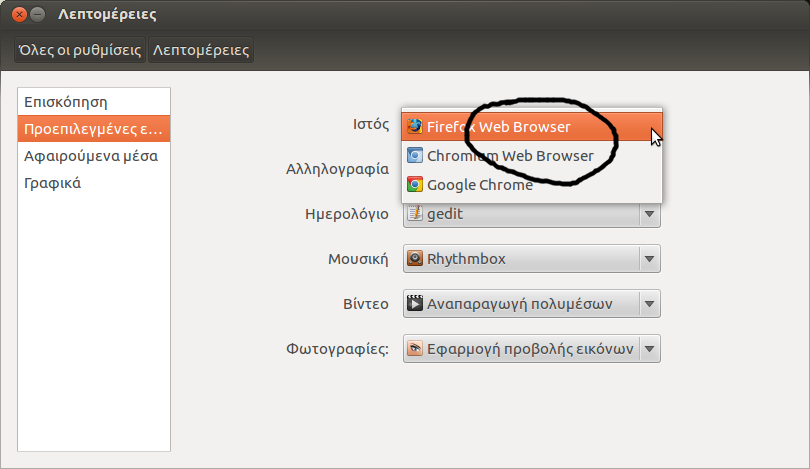Click the image viewer eye icon

pyautogui.click(x=414, y=348)
